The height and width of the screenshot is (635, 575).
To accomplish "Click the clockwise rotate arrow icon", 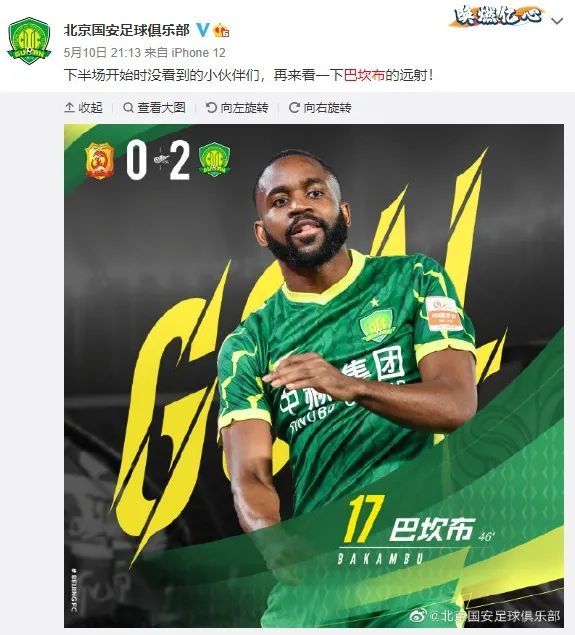I will (x=294, y=107).
